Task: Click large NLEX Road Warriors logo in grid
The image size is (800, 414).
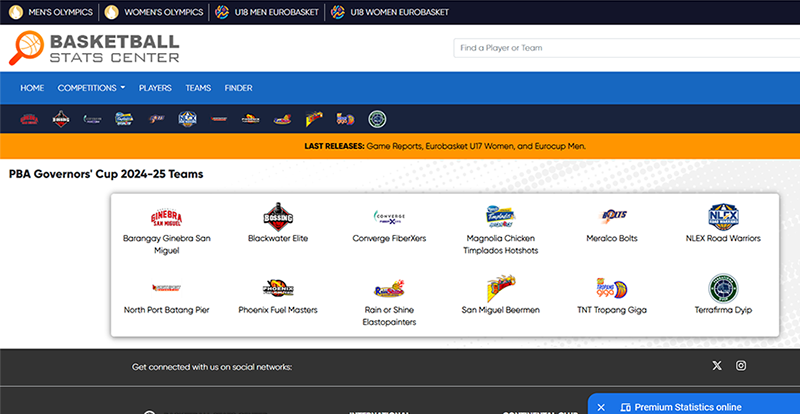Action: click(723, 217)
